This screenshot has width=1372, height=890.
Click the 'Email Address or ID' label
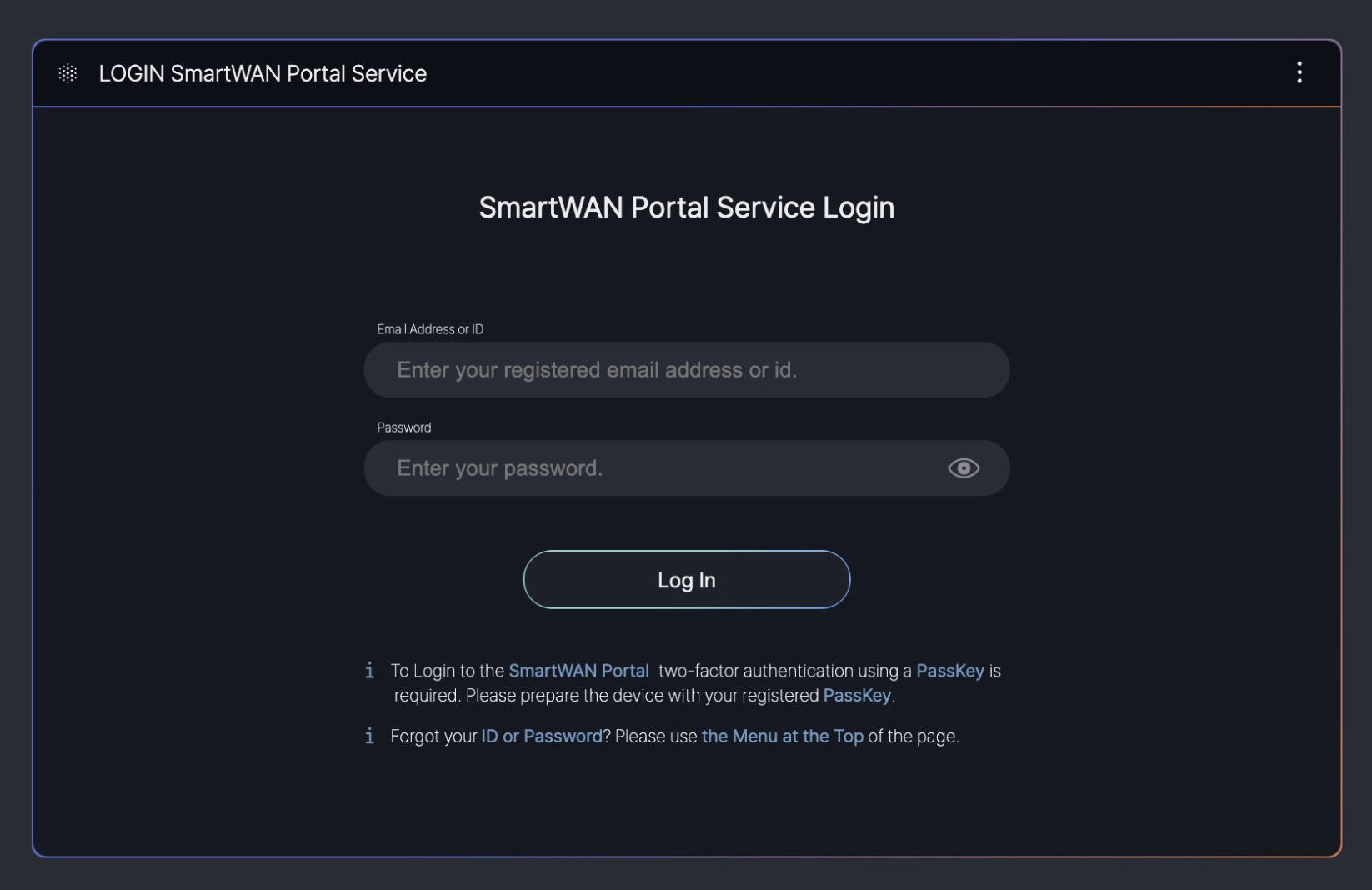[430, 329]
